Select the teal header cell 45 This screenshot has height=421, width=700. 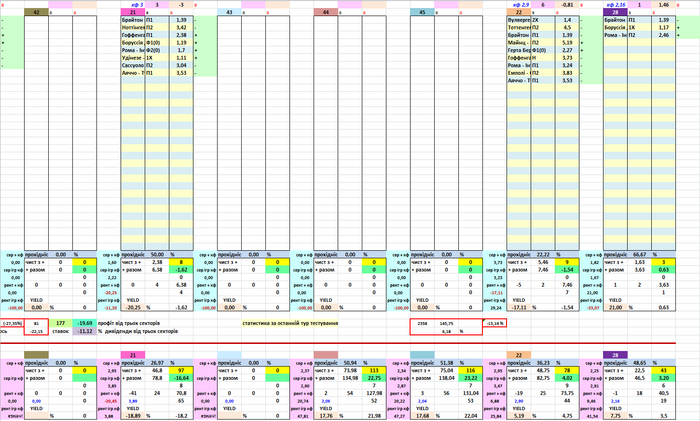coord(422,12)
